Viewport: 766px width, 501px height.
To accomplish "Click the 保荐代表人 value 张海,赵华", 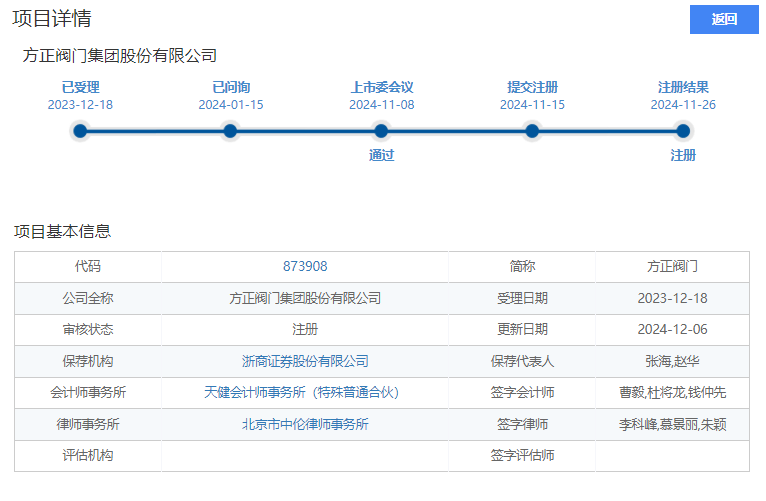I will tap(672, 361).
